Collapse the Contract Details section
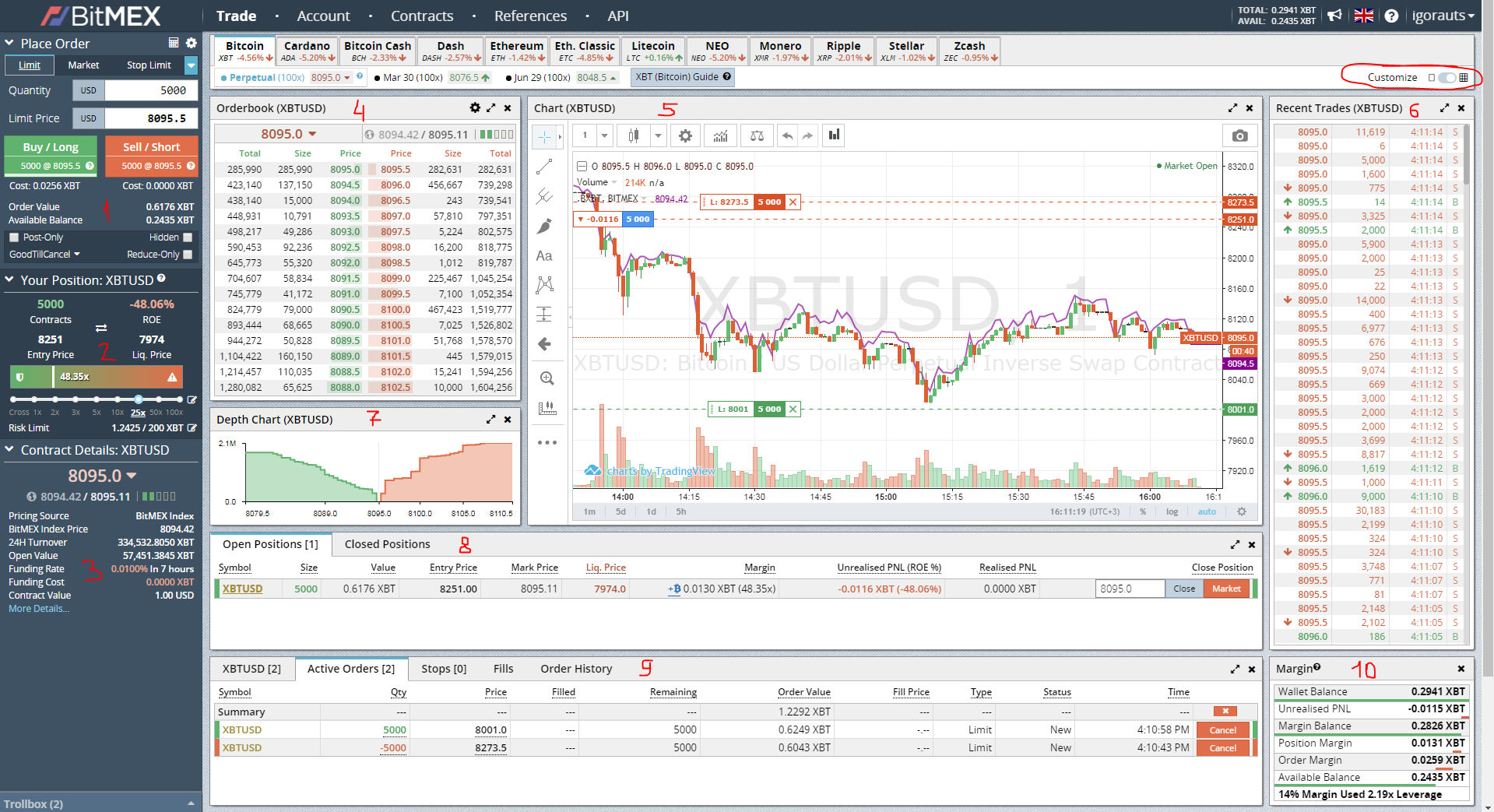1494x812 pixels. pos(9,449)
